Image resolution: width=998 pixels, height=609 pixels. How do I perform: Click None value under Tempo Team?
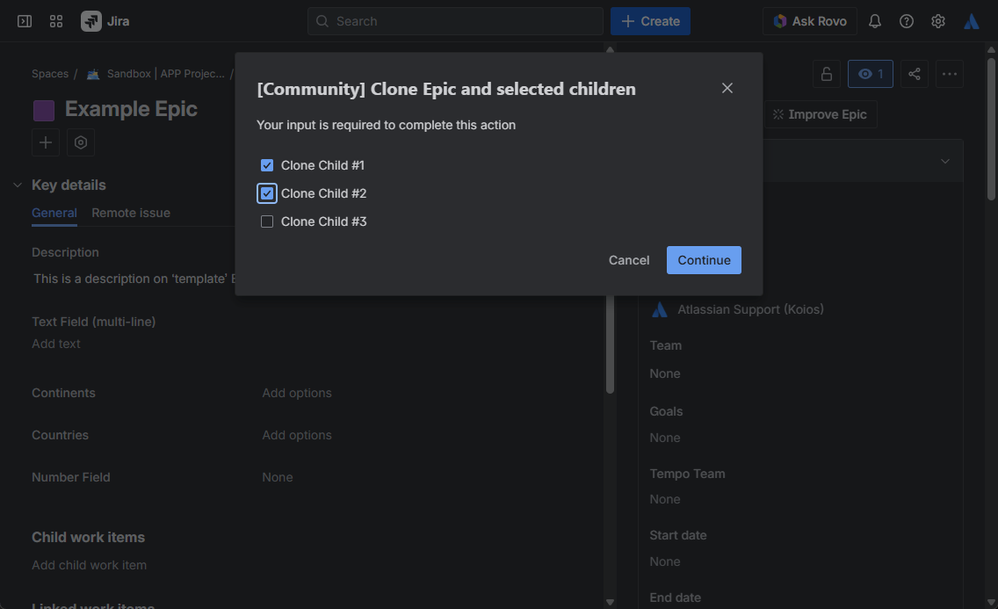664,500
